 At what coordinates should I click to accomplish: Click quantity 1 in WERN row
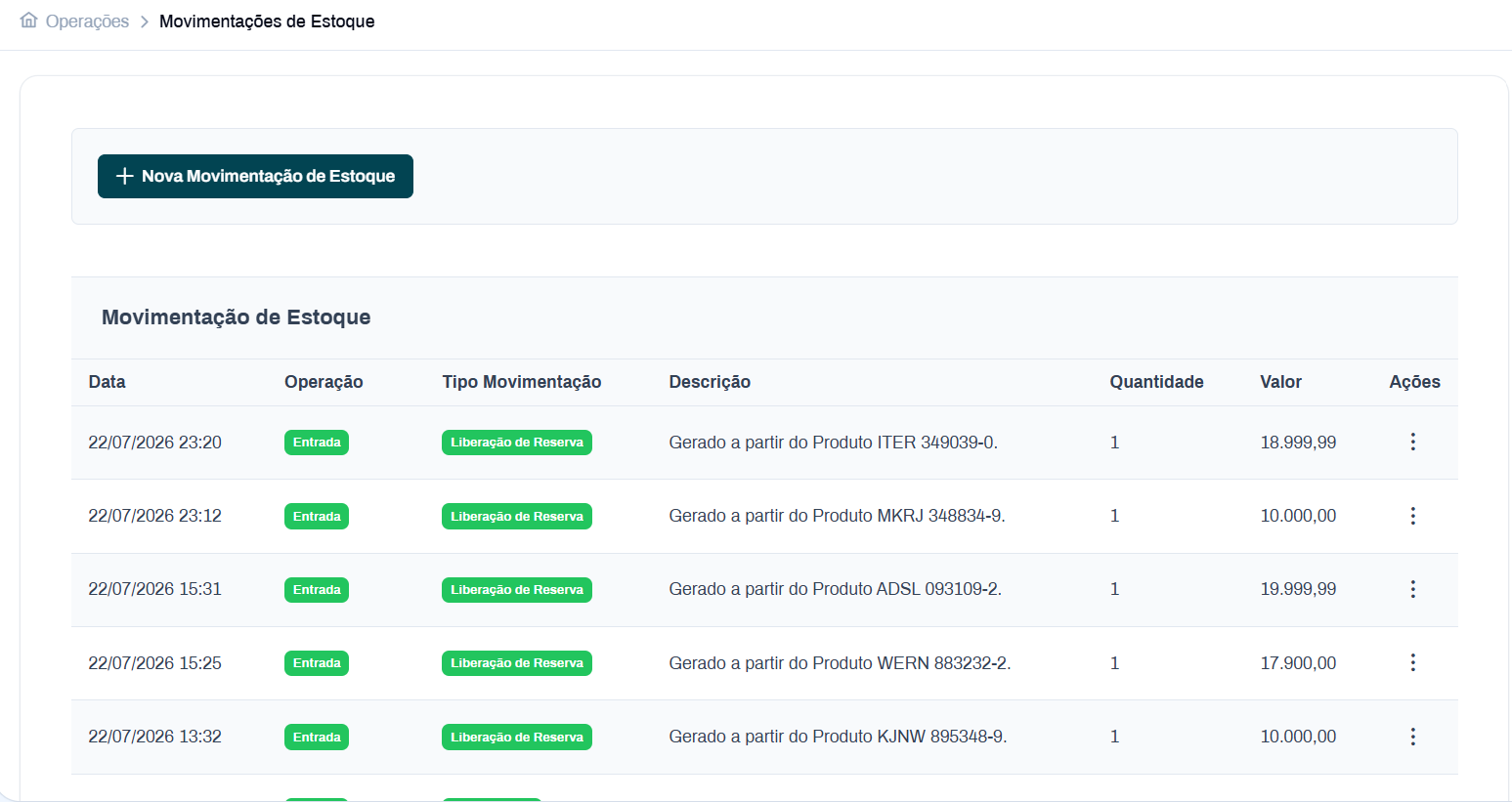point(1114,663)
